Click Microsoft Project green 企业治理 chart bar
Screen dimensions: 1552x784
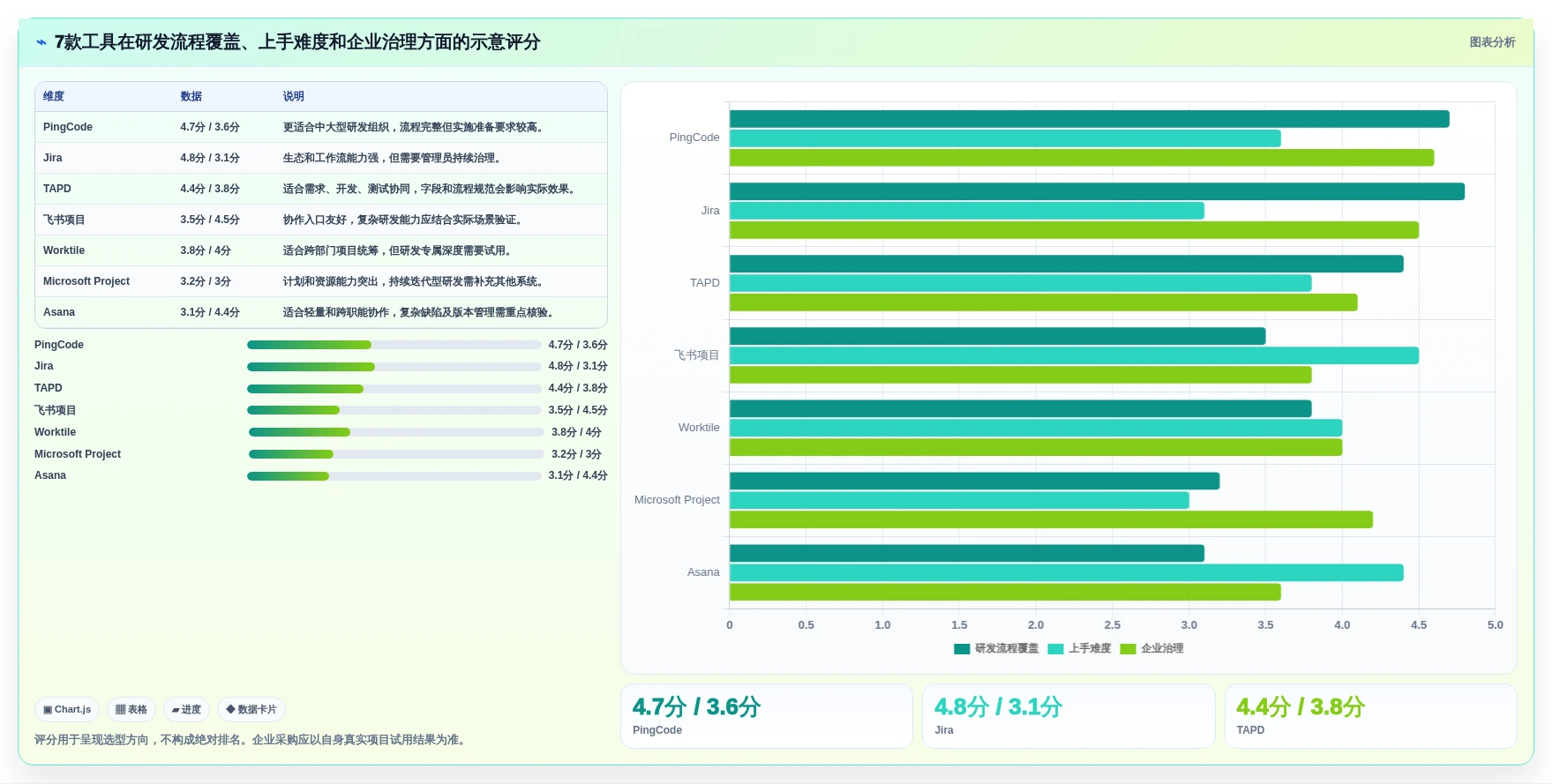1051,519
